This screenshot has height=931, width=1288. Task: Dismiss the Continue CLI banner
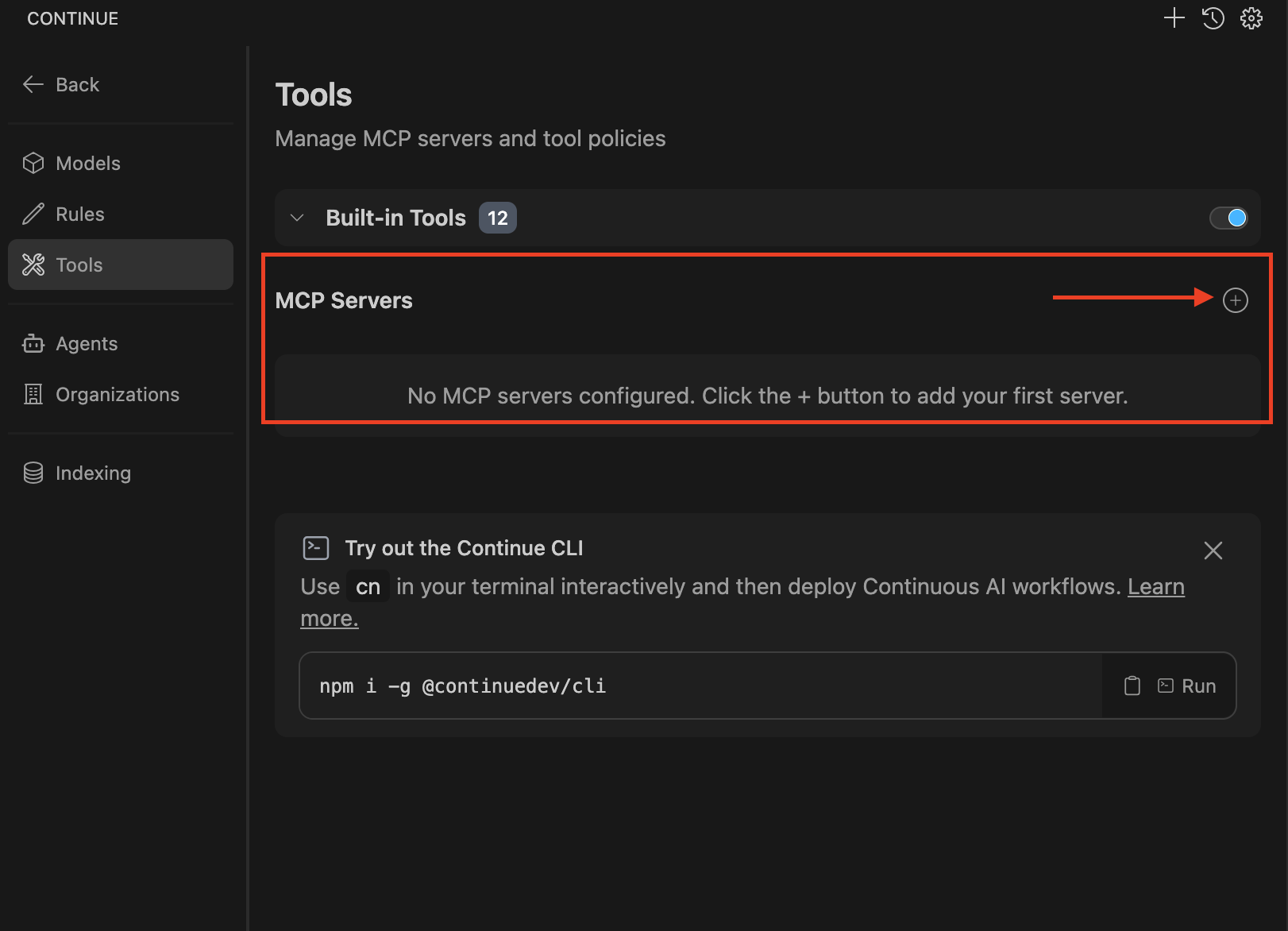1213,550
